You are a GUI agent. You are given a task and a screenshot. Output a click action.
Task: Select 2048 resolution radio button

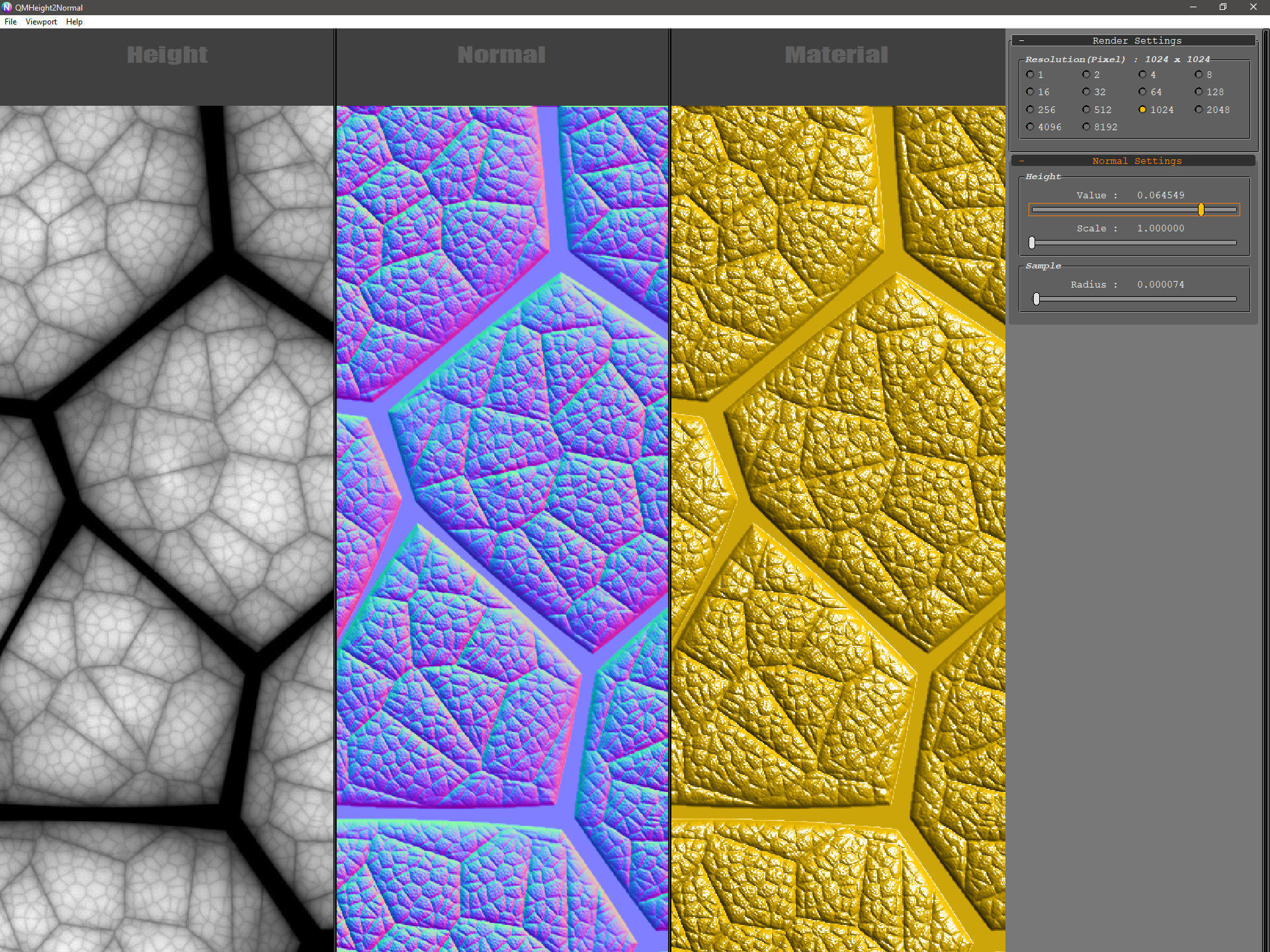tap(1199, 110)
